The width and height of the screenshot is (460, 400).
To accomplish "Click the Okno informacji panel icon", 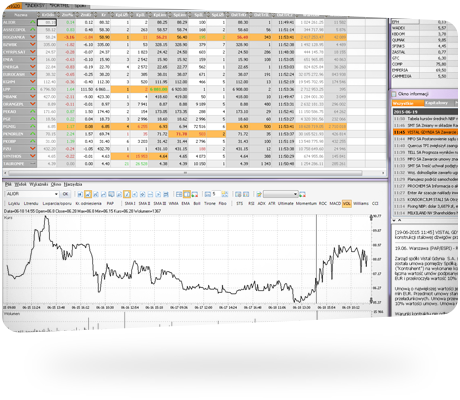I will coord(394,94).
